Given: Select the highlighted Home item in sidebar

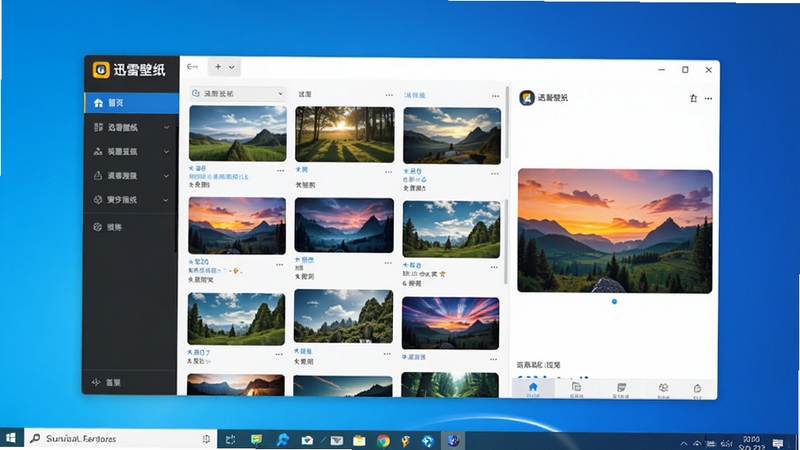Looking at the screenshot, I should (x=132, y=103).
